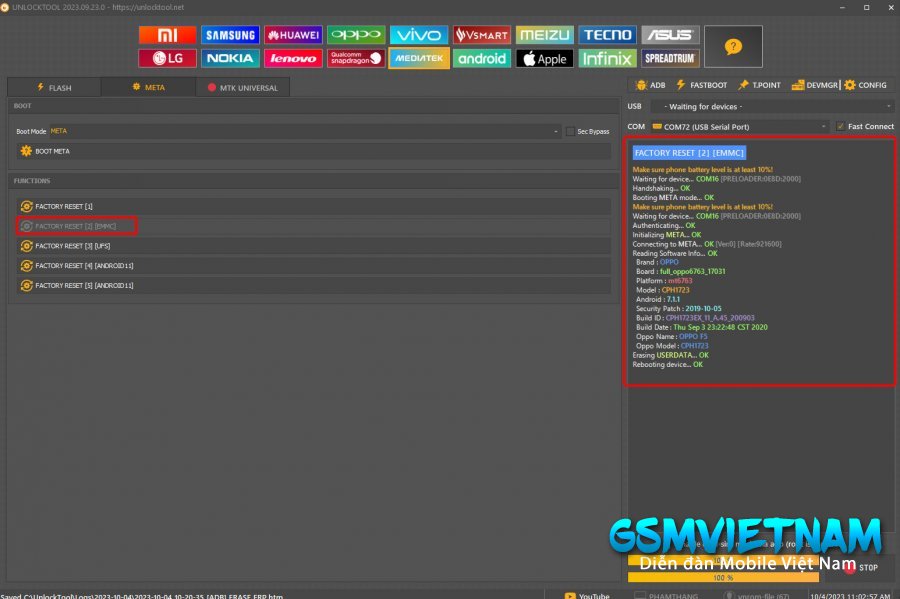Image resolution: width=900 pixels, height=599 pixels.
Task: Open the CONFIG settings
Action: point(866,85)
